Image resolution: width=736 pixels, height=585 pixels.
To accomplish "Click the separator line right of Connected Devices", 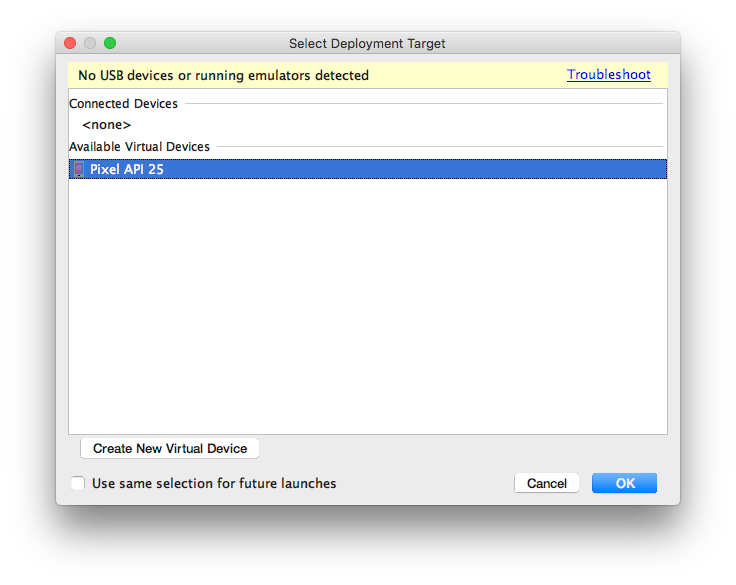I will point(424,103).
